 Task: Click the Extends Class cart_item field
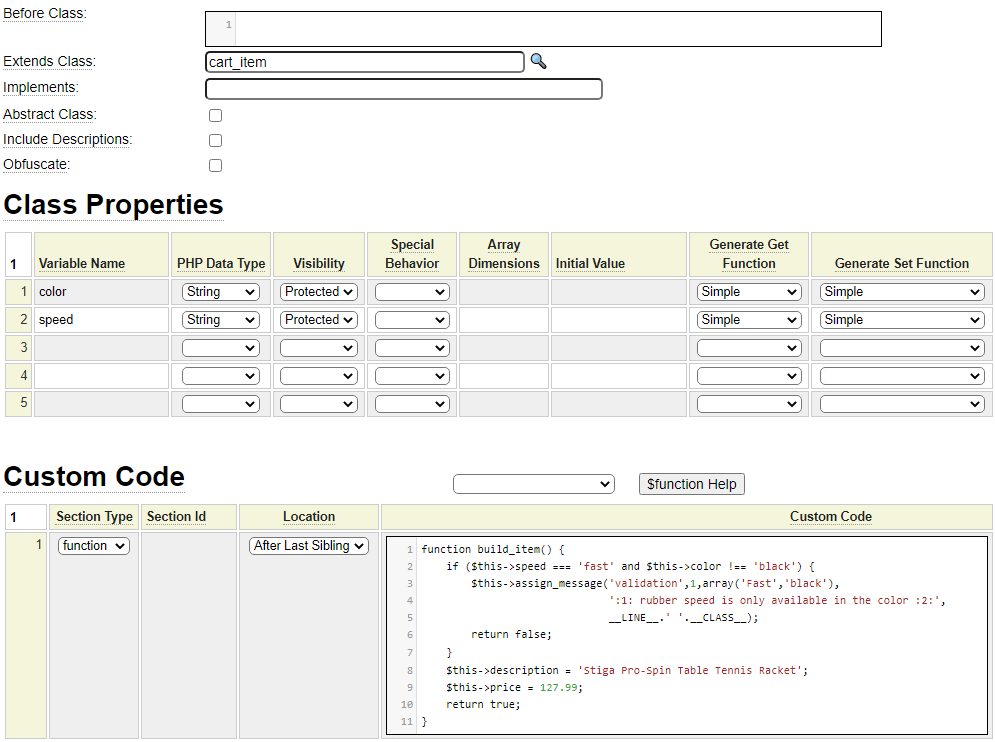[x=364, y=62]
